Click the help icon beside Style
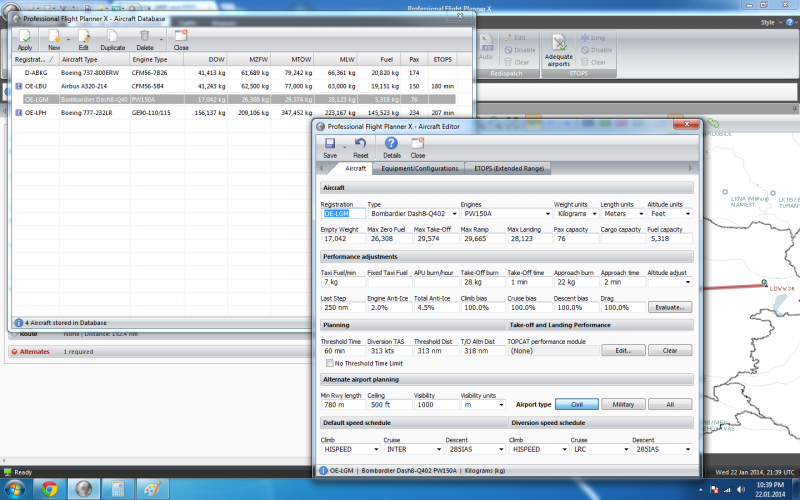800x500 pixels. tap(790, 22)
